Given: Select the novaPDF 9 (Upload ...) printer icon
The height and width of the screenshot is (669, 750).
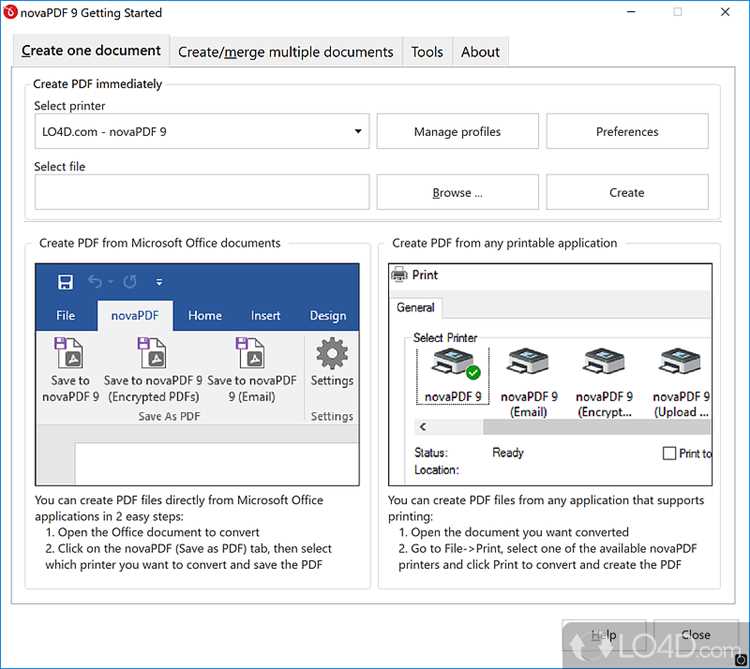Looking at the screenshot, I should 680,362.
